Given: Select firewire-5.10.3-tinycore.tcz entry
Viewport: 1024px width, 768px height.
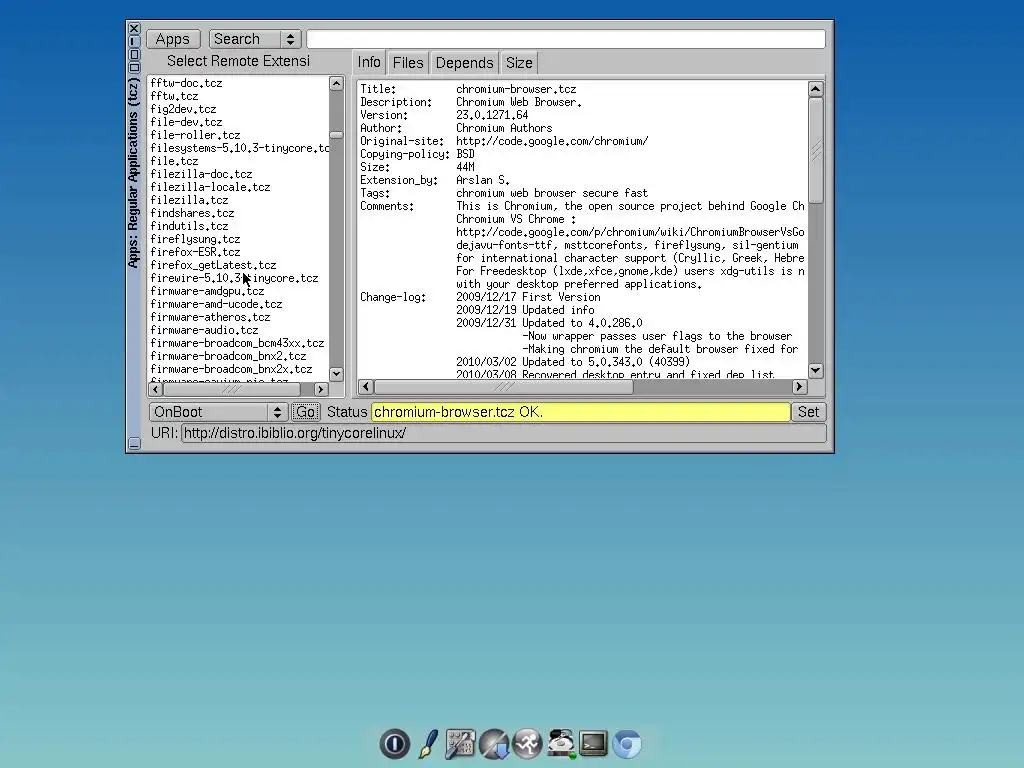Looking at the screenshot, I should pyautogui.click(x=234, y=278).
